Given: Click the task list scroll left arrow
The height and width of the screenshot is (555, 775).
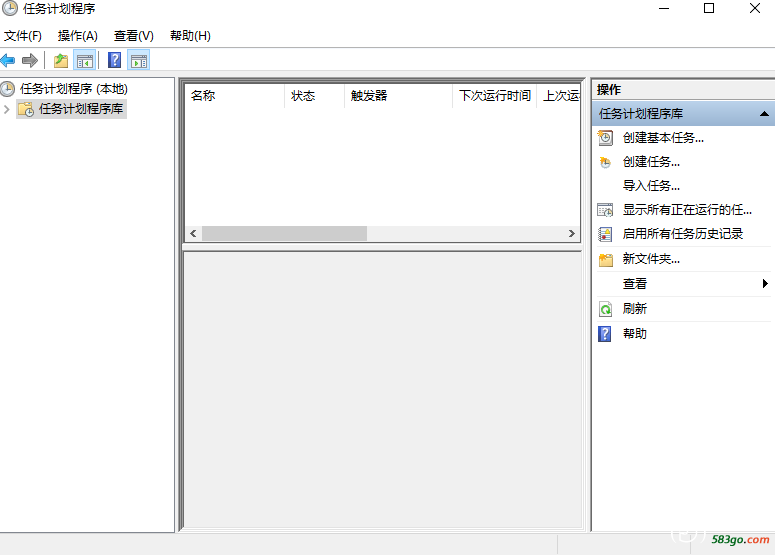Looking at the screenshot, I should [x=193, y=234].
